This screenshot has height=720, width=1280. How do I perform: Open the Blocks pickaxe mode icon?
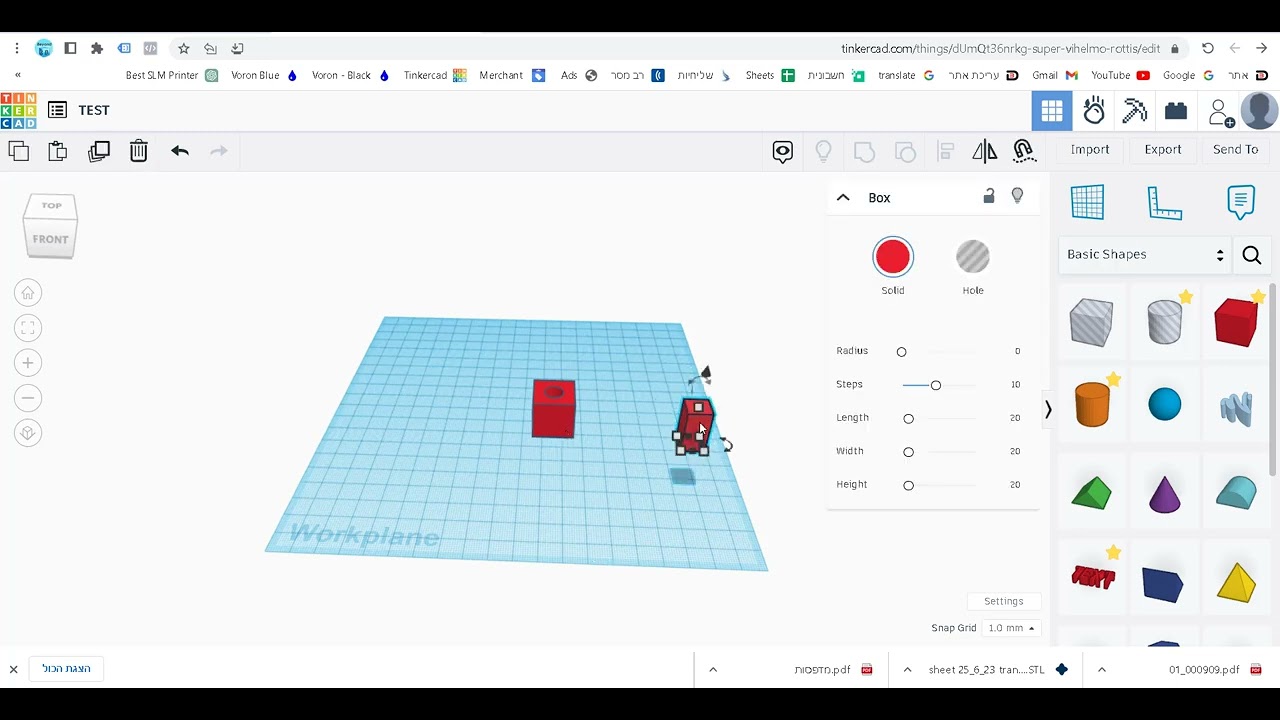point(1135,111)
